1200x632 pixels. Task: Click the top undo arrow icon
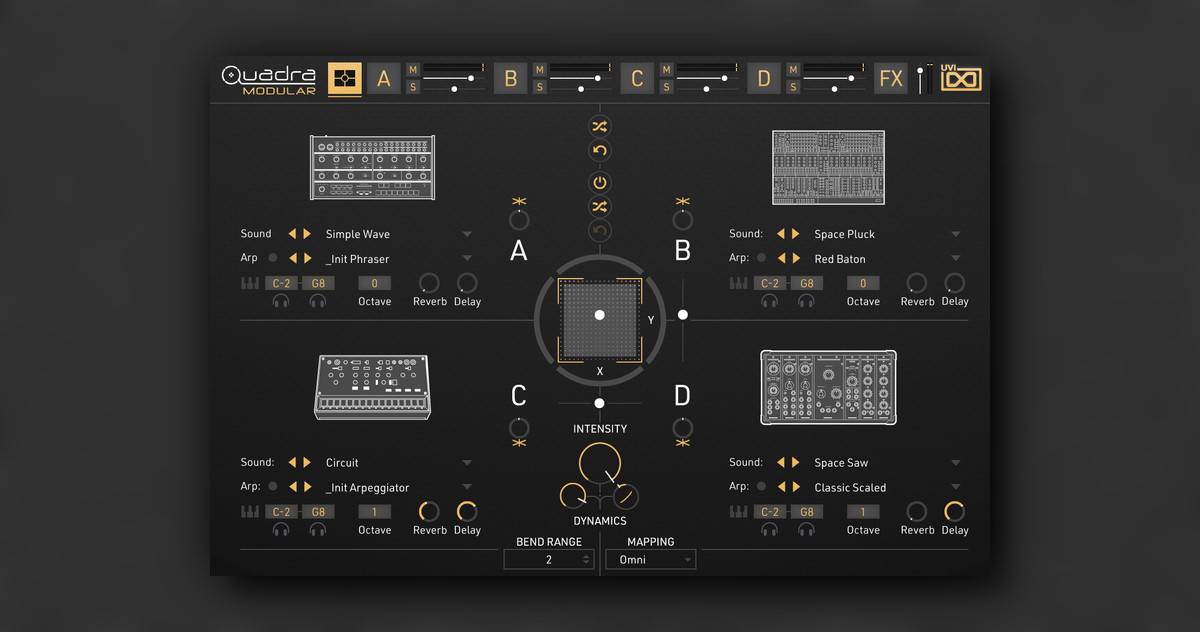[600, 151]
